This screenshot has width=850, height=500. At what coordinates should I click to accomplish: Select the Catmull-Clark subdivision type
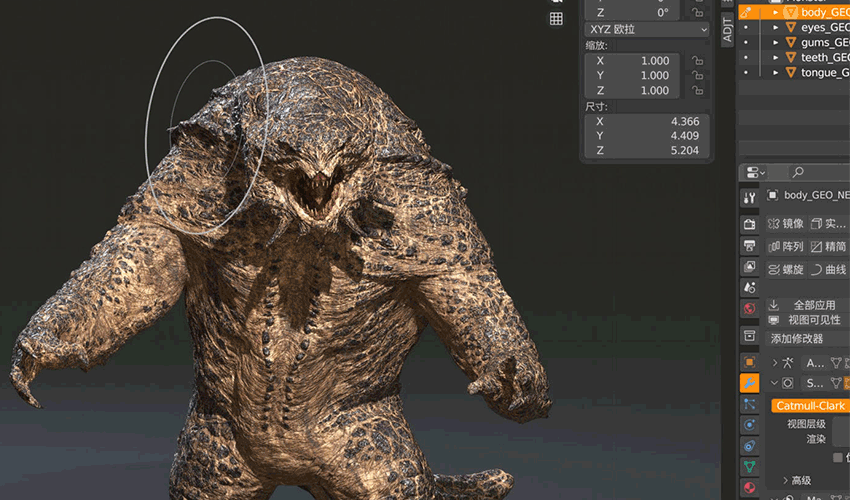[x=810, y=406]
